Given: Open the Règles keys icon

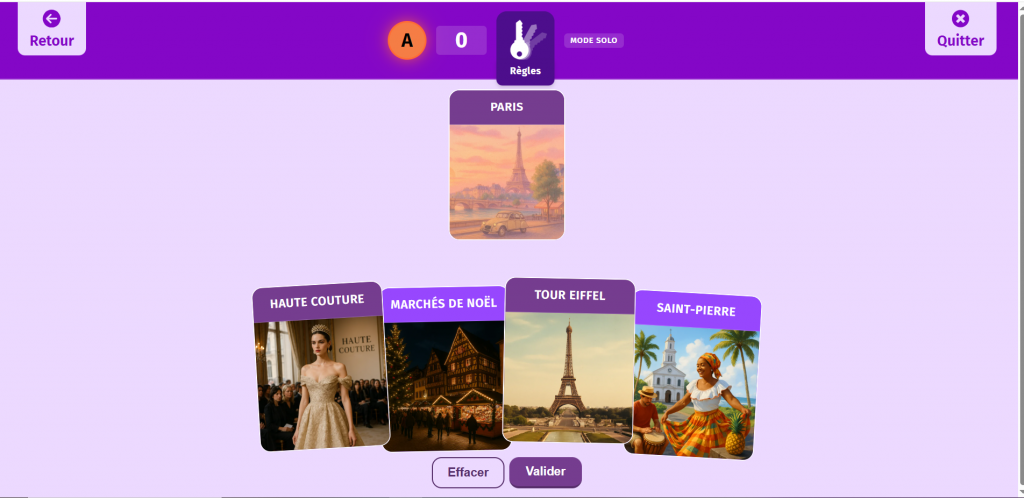Looking at the screenshot, I should click(527, 40).
